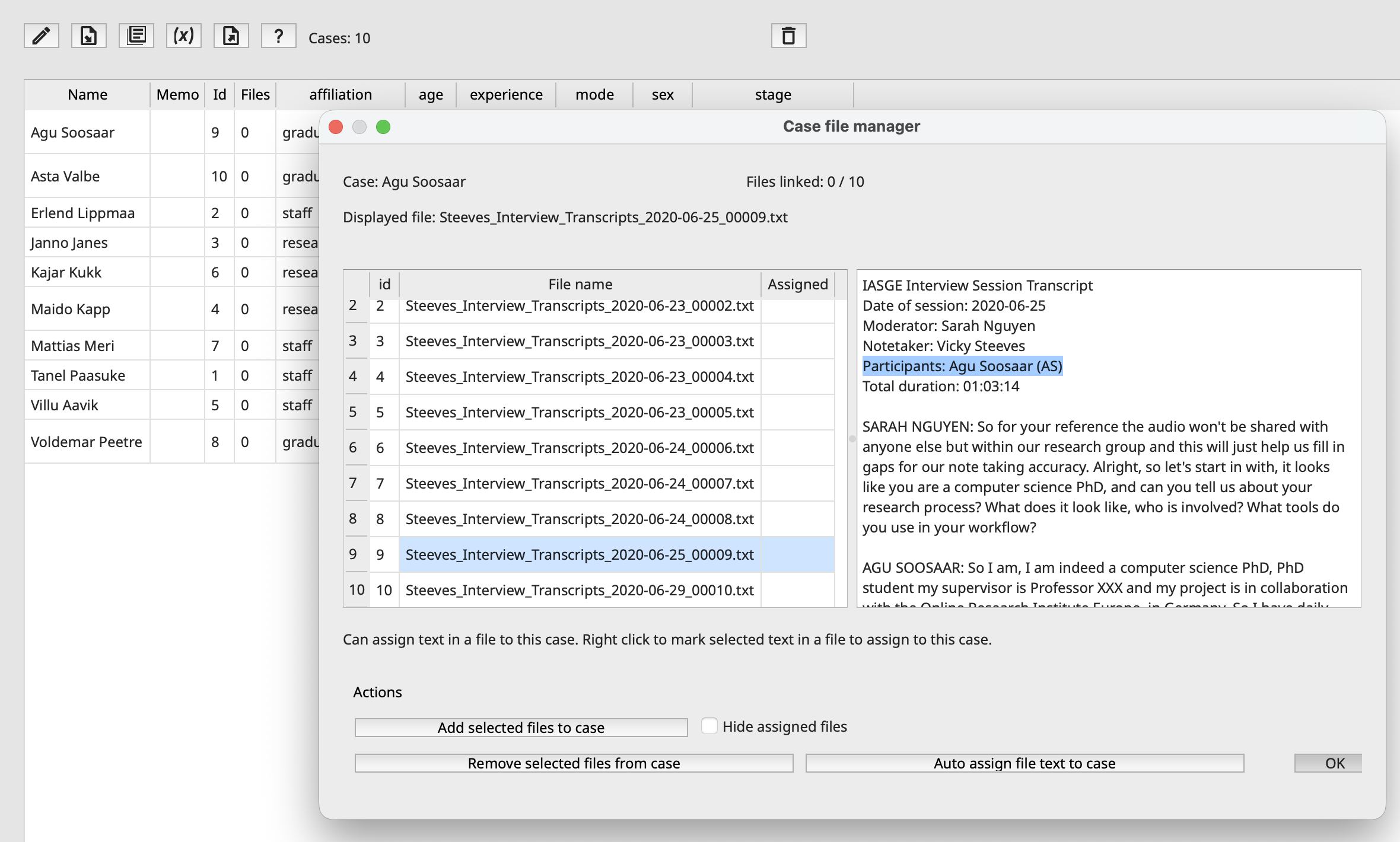
Task: Select file Steeves_Interview_Transcripts_2020-06-23_00005.txt
Action: pos(580,413)
